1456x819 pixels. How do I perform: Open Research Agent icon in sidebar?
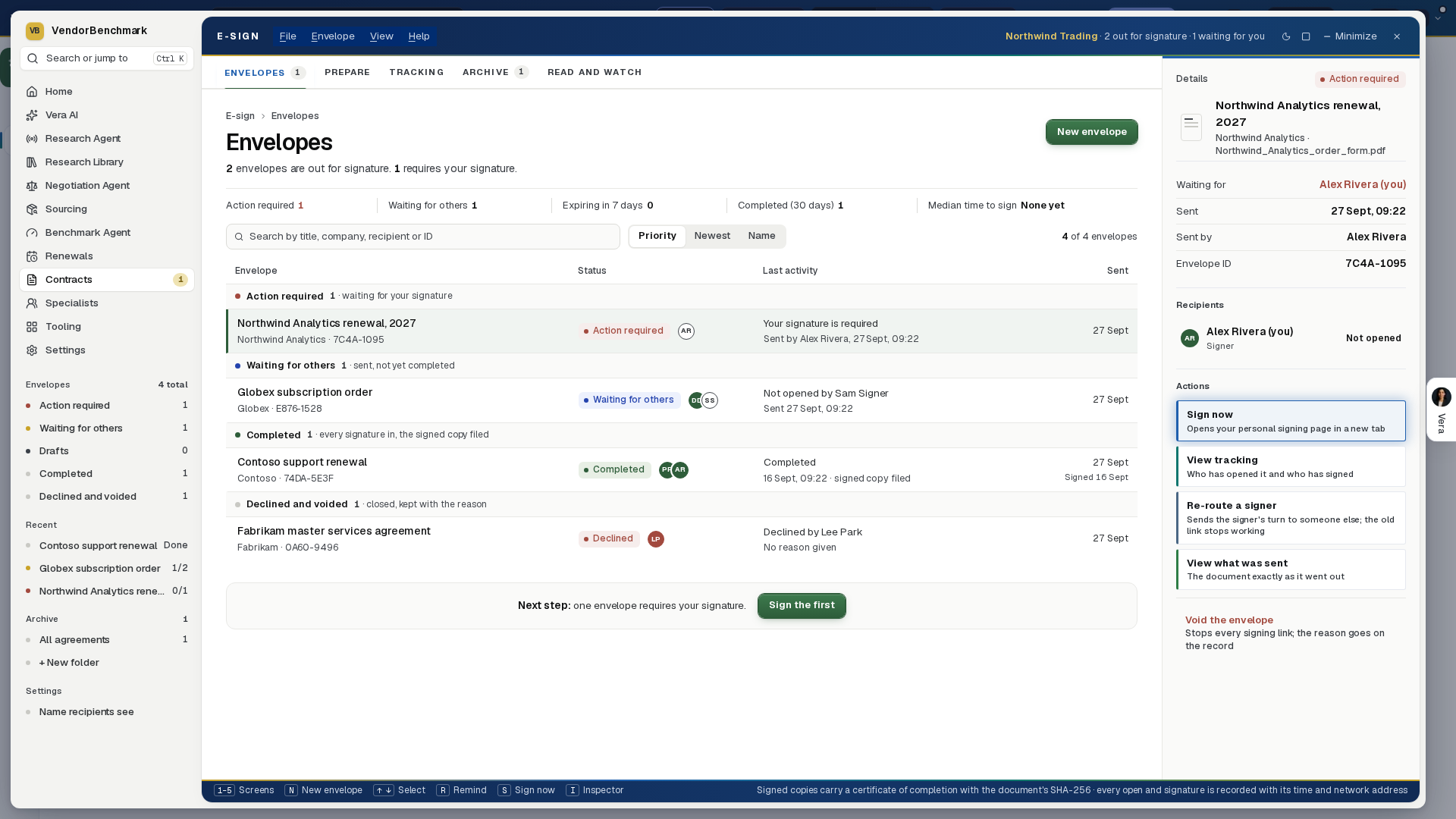32,139
